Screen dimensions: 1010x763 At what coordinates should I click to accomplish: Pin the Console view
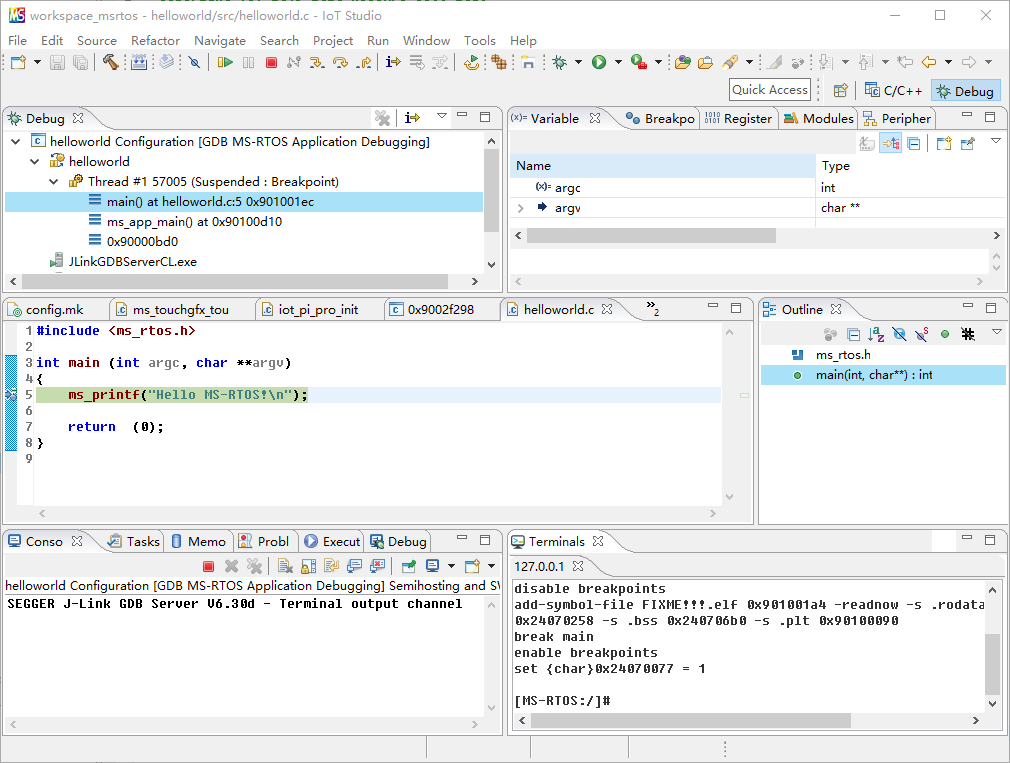tap(409, 566)
